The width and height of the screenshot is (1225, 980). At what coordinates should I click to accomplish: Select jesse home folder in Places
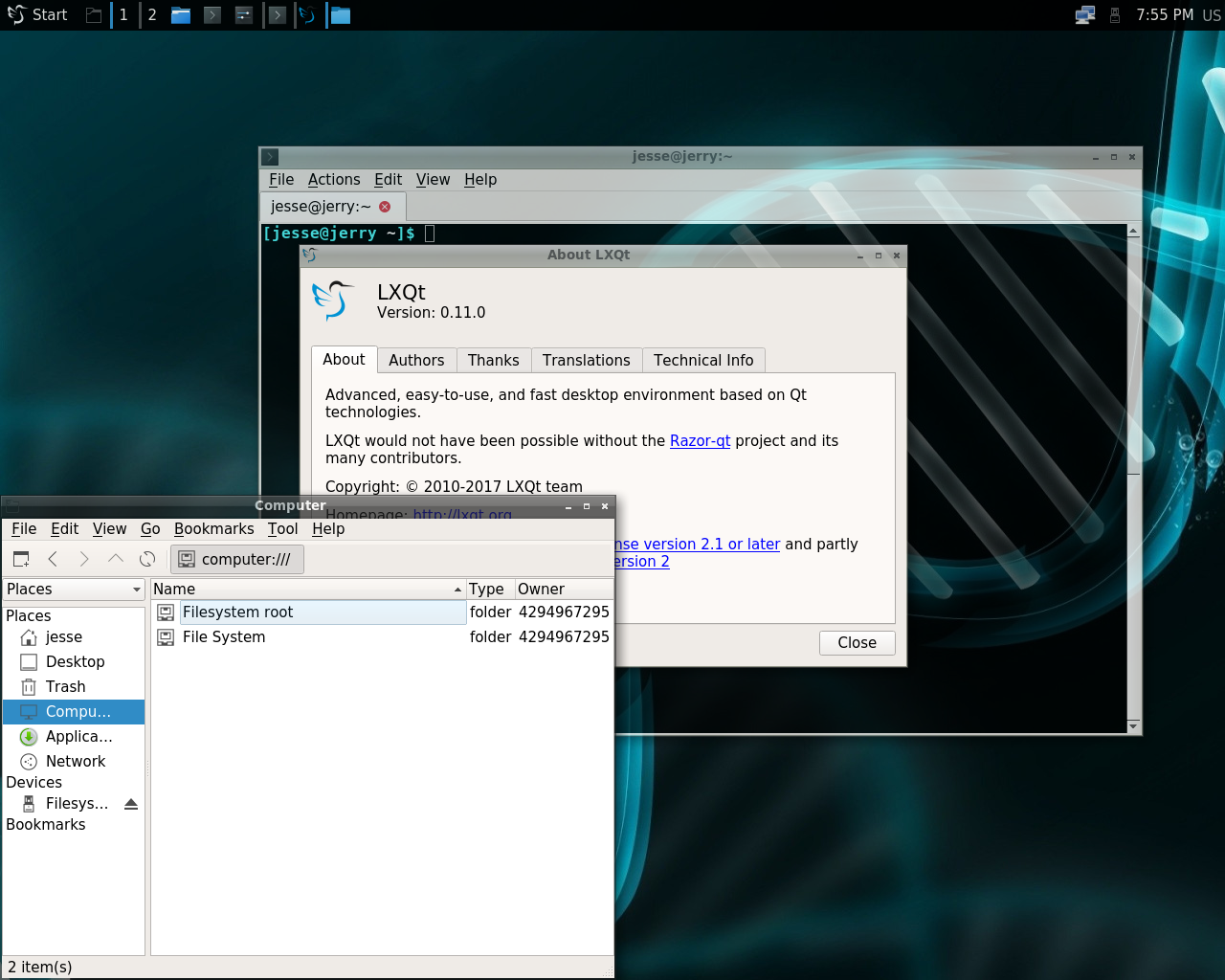pos(74,637)
